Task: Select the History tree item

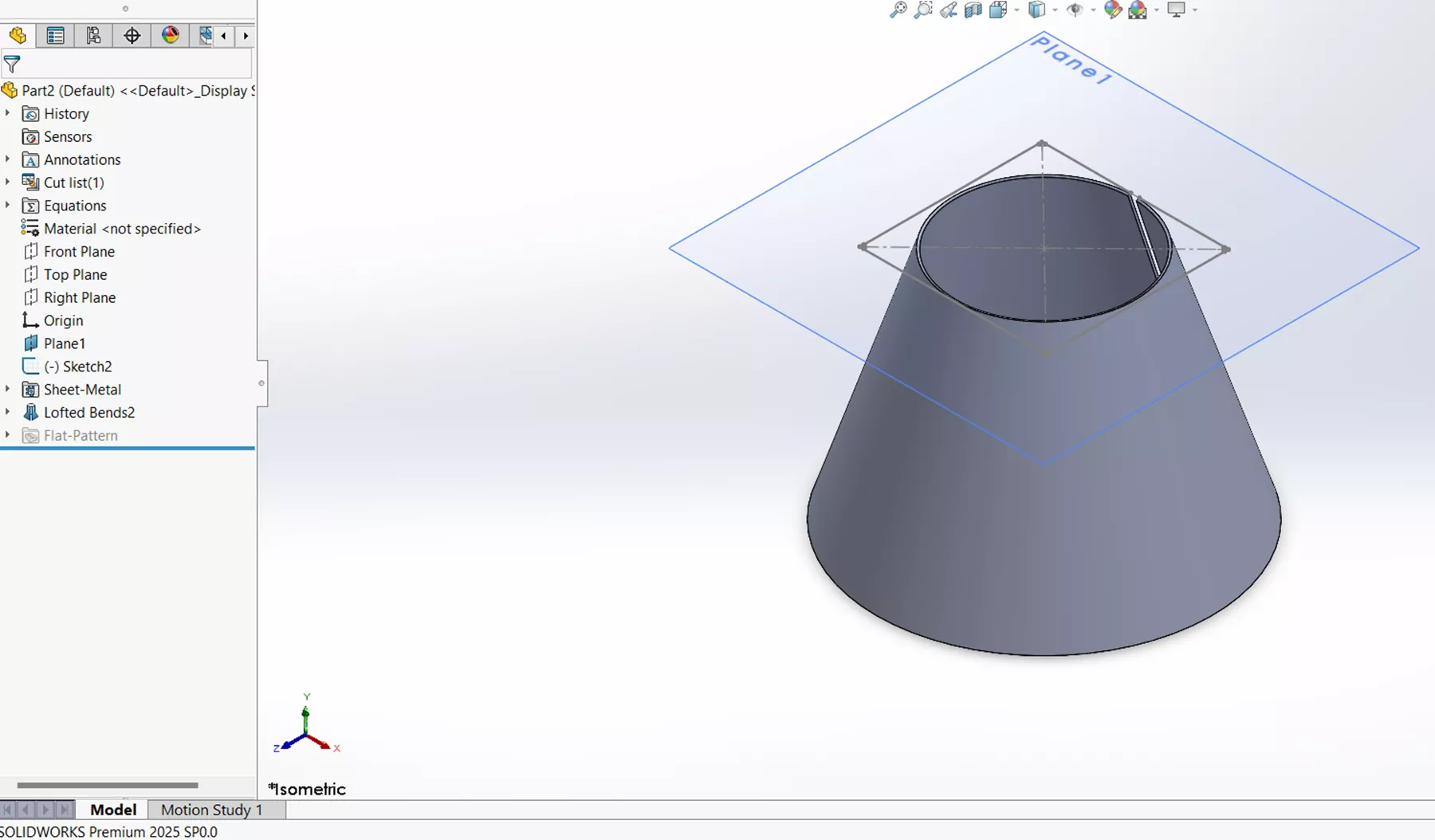Action: tap(66, 114)
